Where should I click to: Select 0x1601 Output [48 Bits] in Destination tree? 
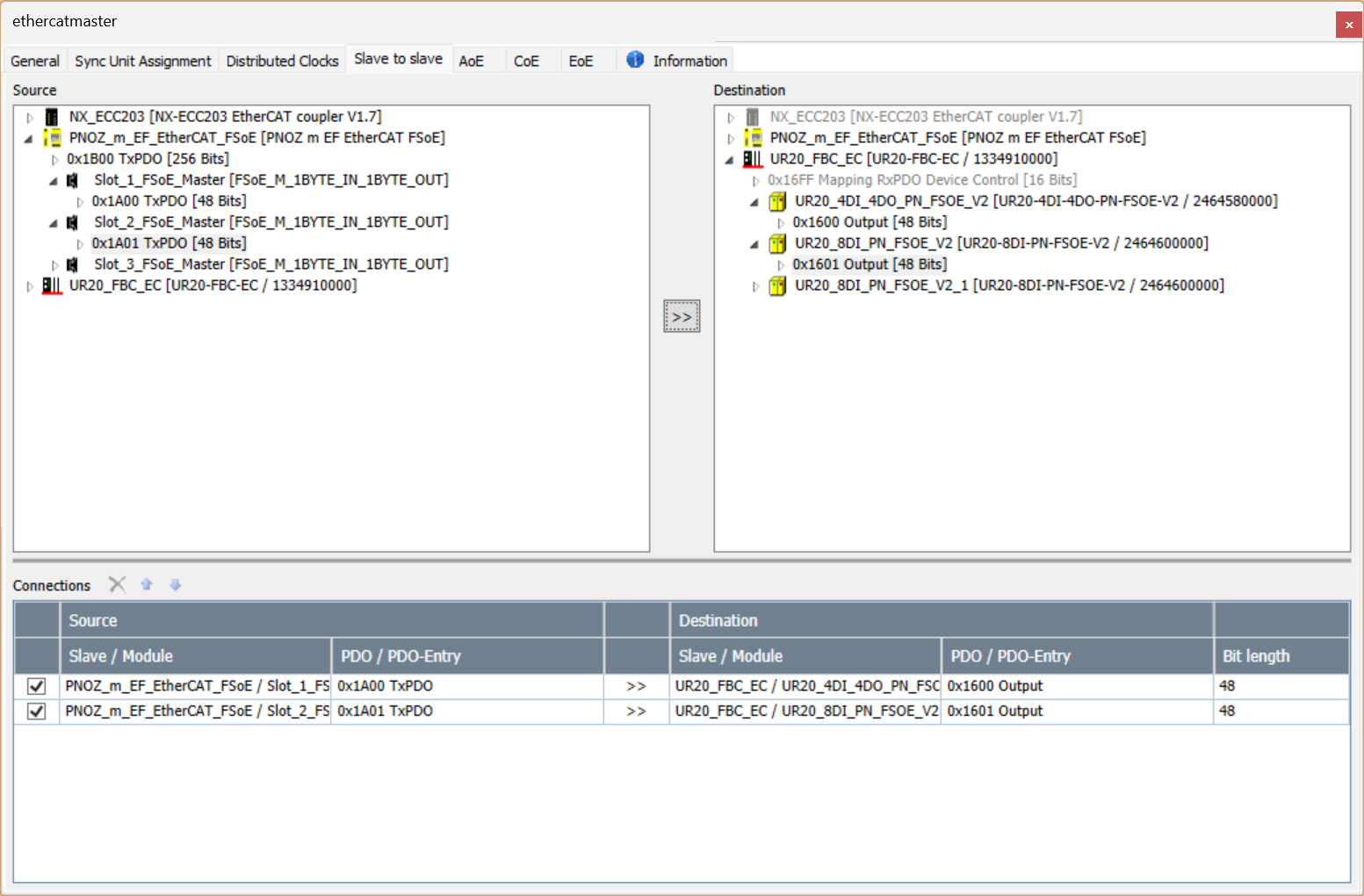coord(870,264)
